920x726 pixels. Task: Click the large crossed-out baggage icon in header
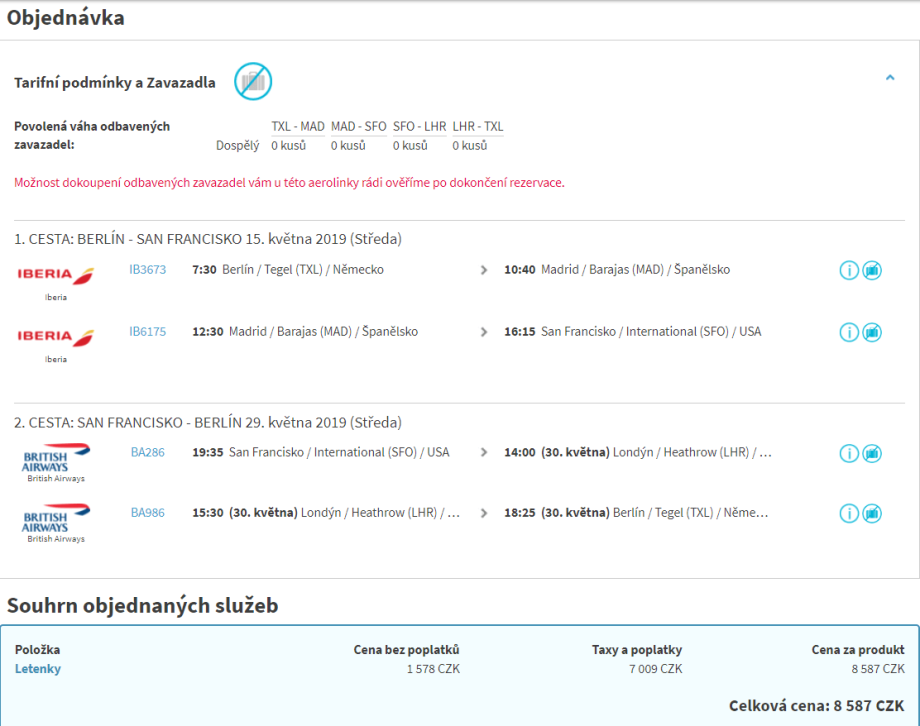coord(253,81)
